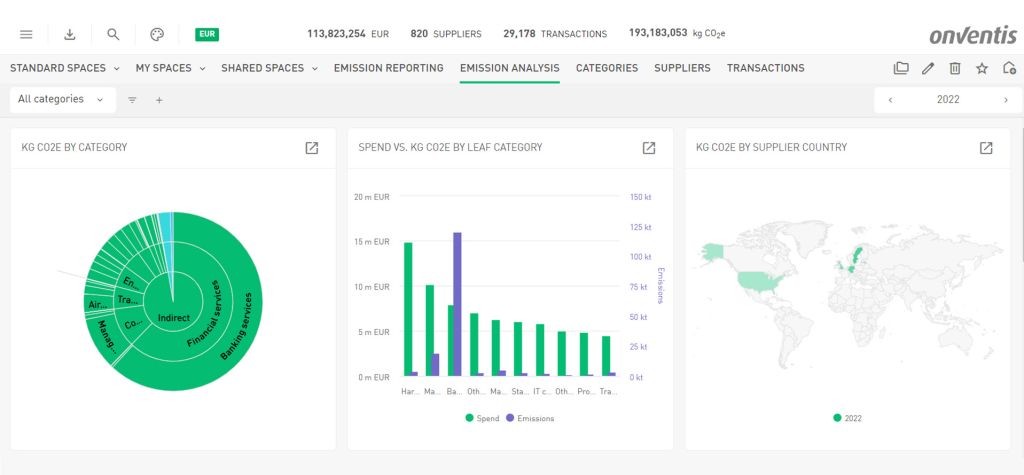Viewport: 1024px width, 475px height.
Task: Go to the Suppliers tab
Action: pyautogui.click(x=682, y=68)
